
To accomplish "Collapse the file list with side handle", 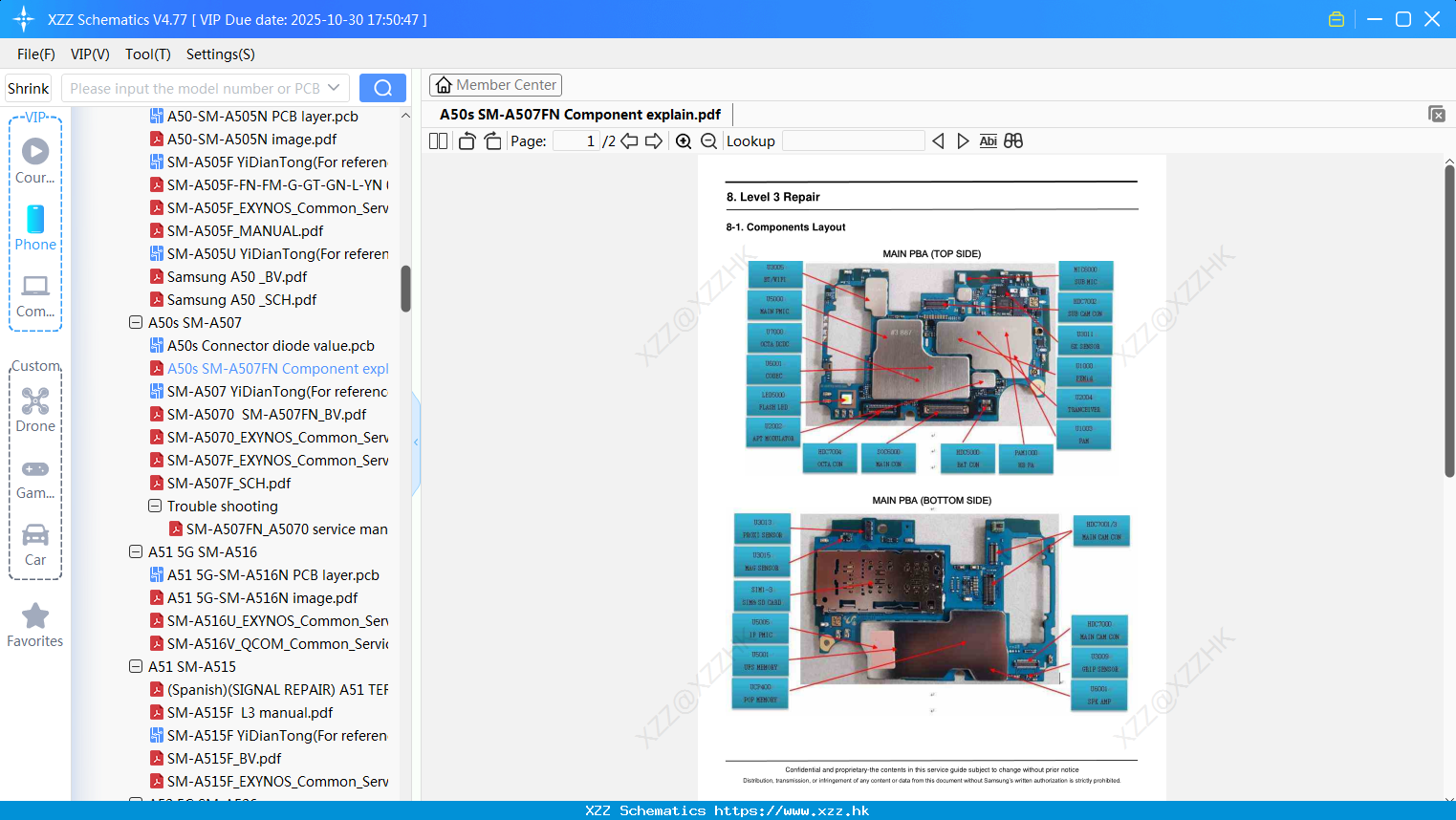I will click(416, 442).
